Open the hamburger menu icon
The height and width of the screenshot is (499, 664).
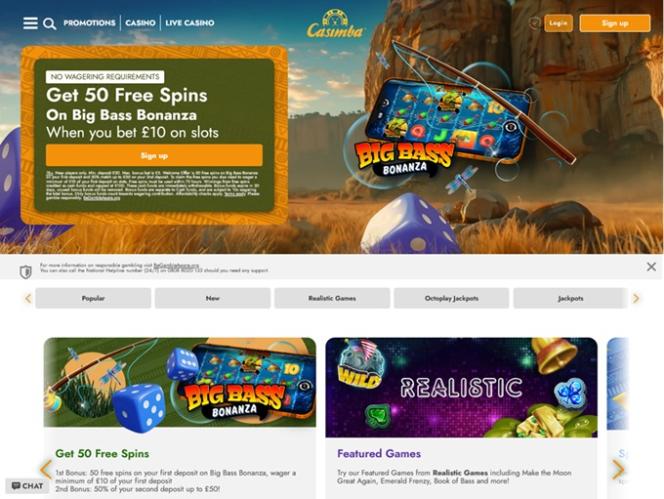(x=30, y=23)
